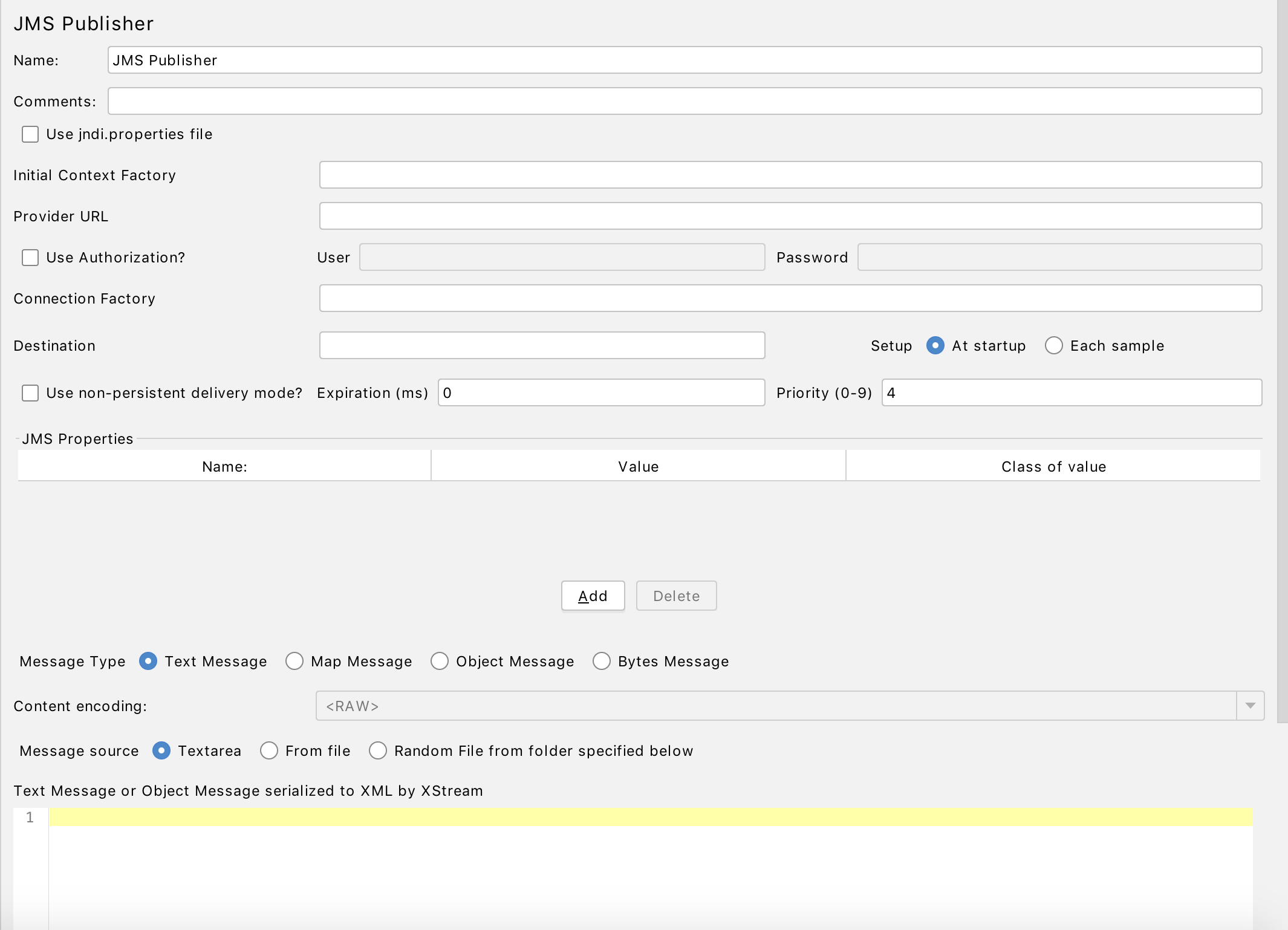Open the Content encoding dropdown arrow
The height and width of the screenshot is (930, 1288).
[1250, 706]
